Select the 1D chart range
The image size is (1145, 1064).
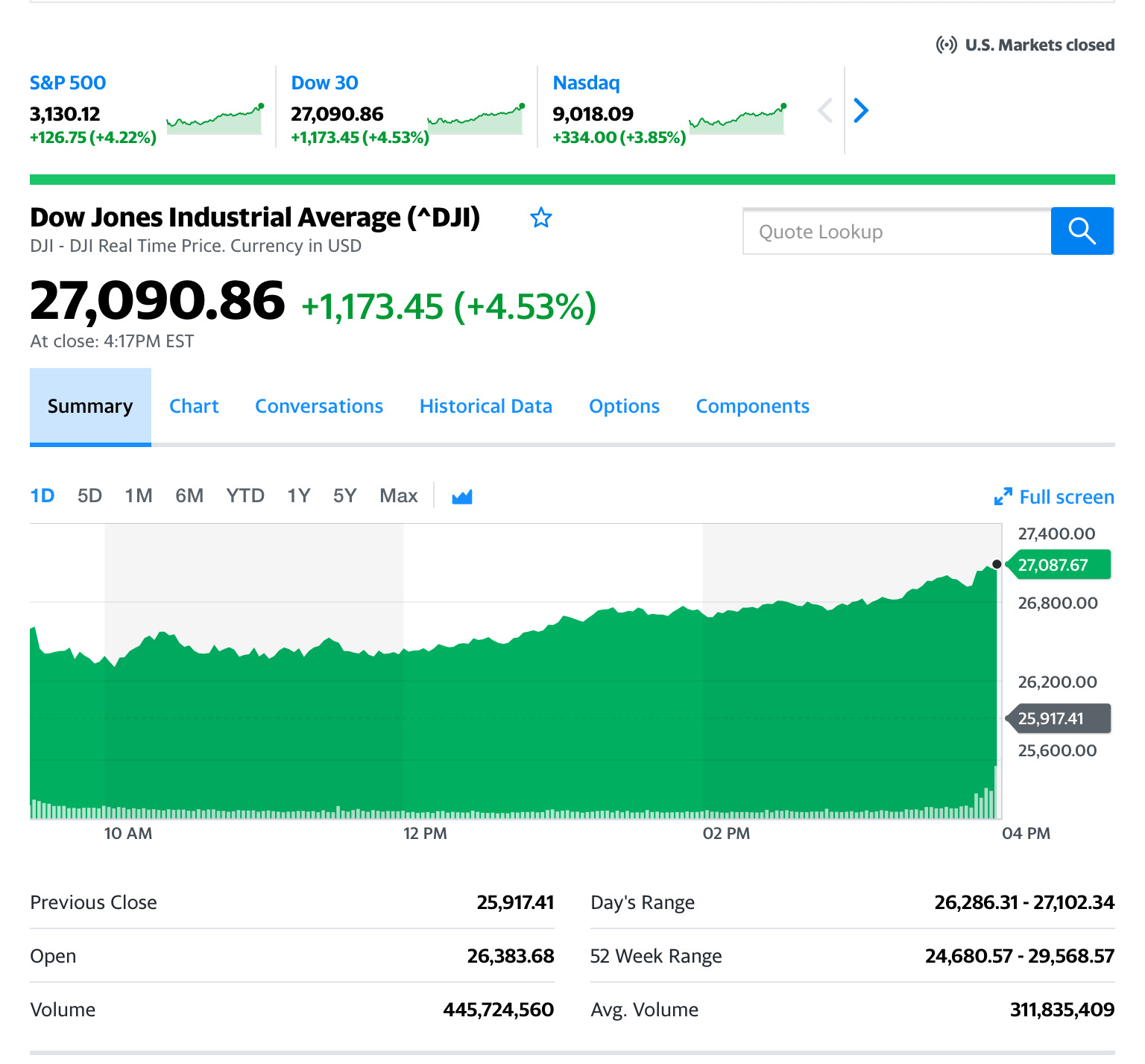pyautogui.click(x=42, y=496)
